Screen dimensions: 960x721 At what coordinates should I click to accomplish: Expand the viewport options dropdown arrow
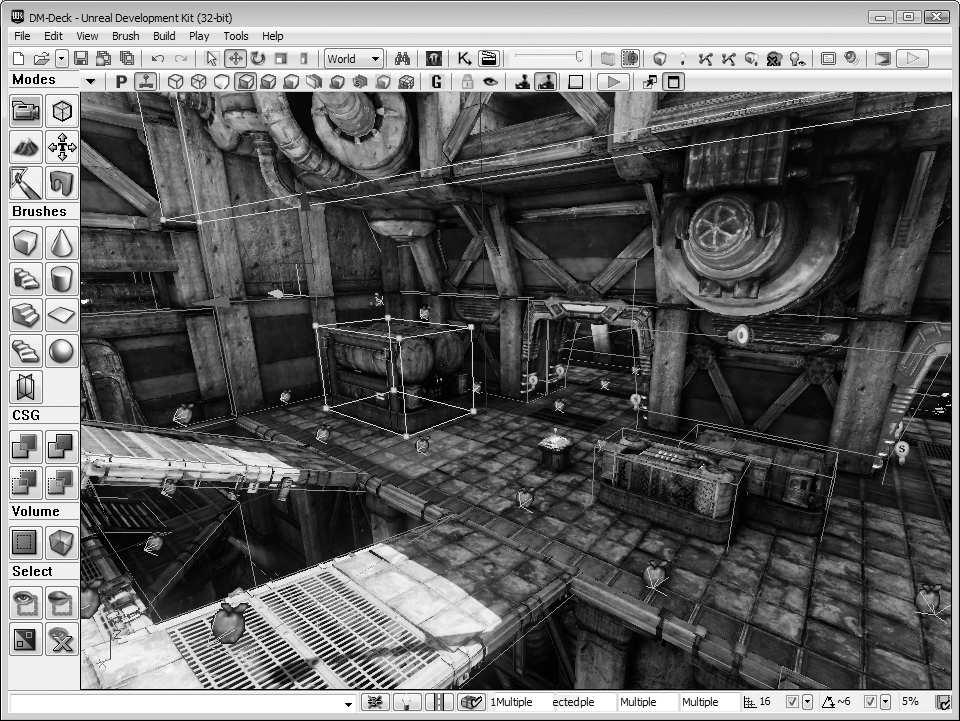(x=91, y=81)
